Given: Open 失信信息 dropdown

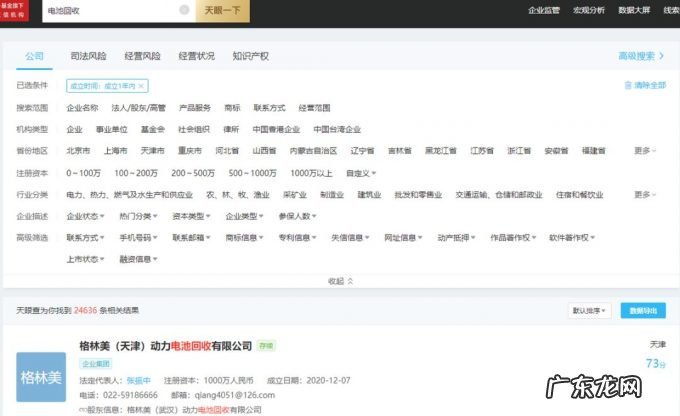Looking at the screenshot, I should [350, 237].
